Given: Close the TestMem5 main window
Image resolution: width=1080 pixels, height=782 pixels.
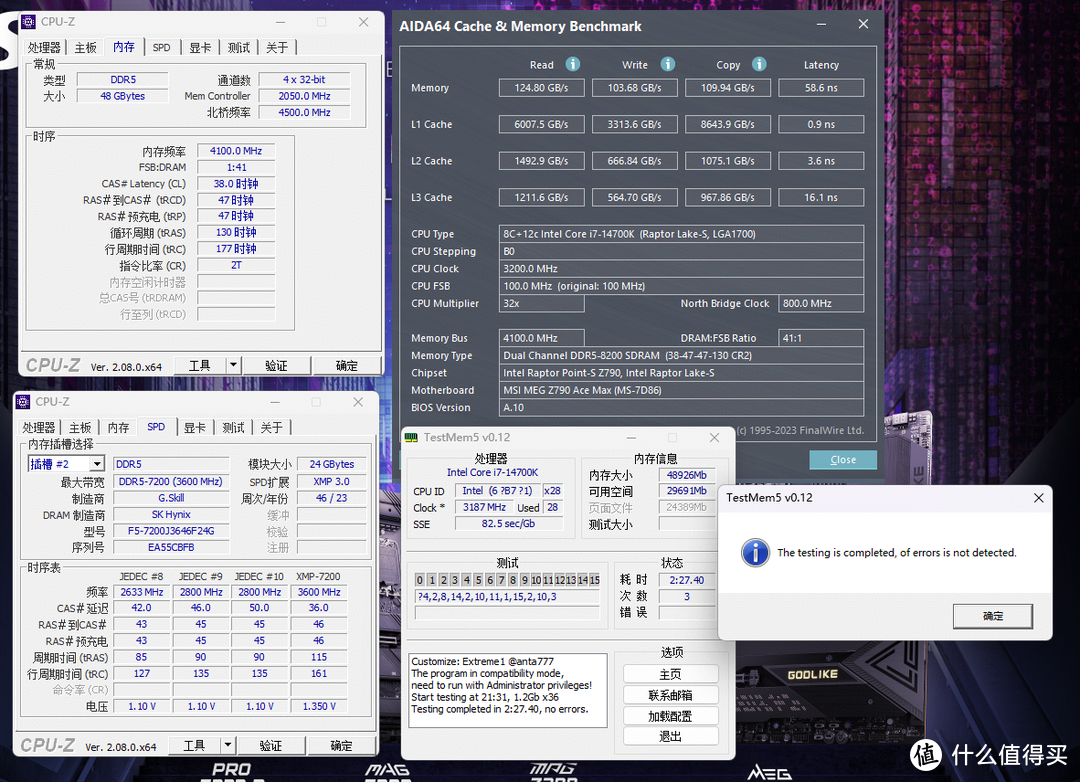Looking at the screenshot, I should [714, 438].
